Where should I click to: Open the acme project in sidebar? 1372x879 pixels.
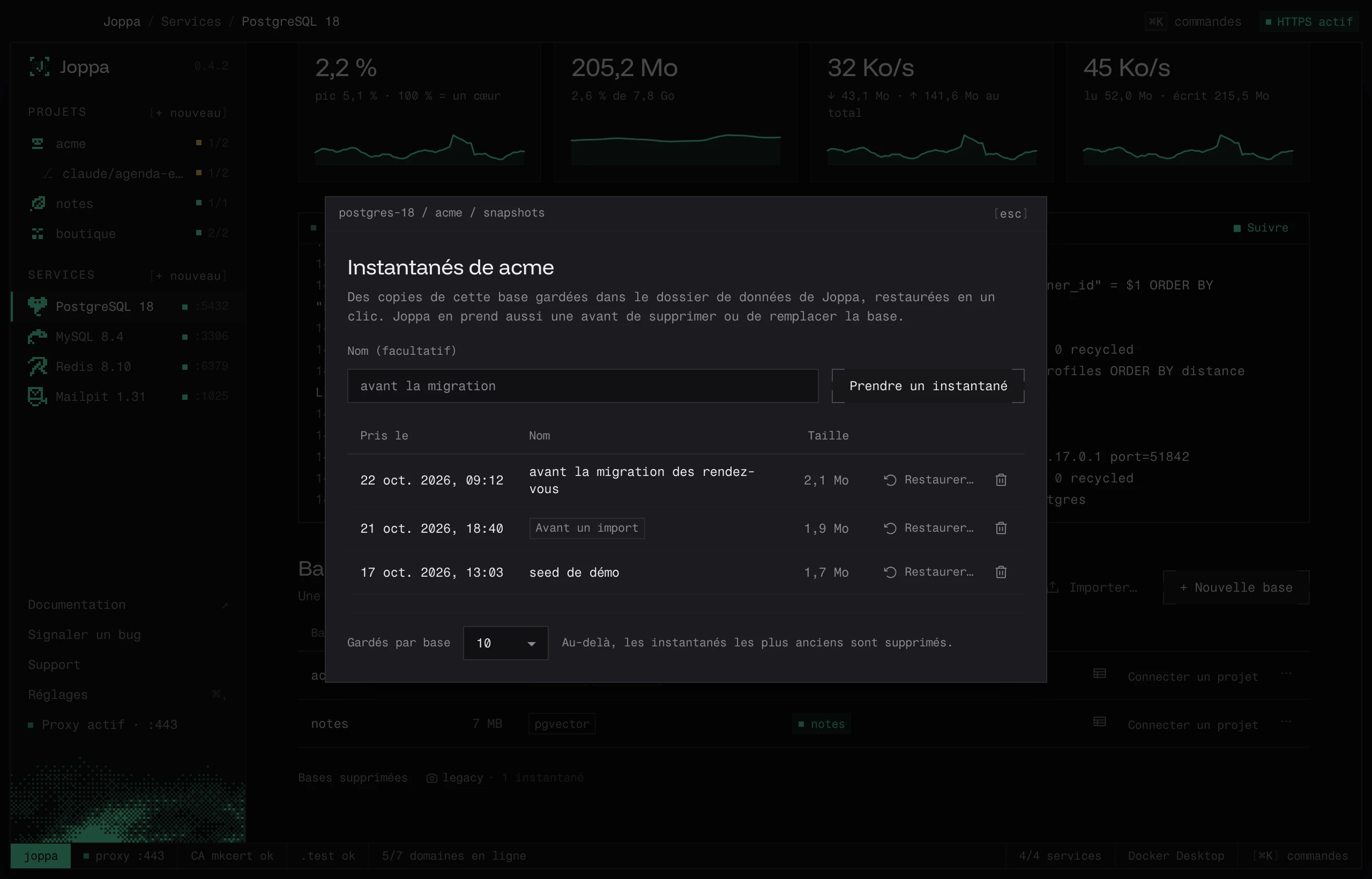(x=128, y=143)
